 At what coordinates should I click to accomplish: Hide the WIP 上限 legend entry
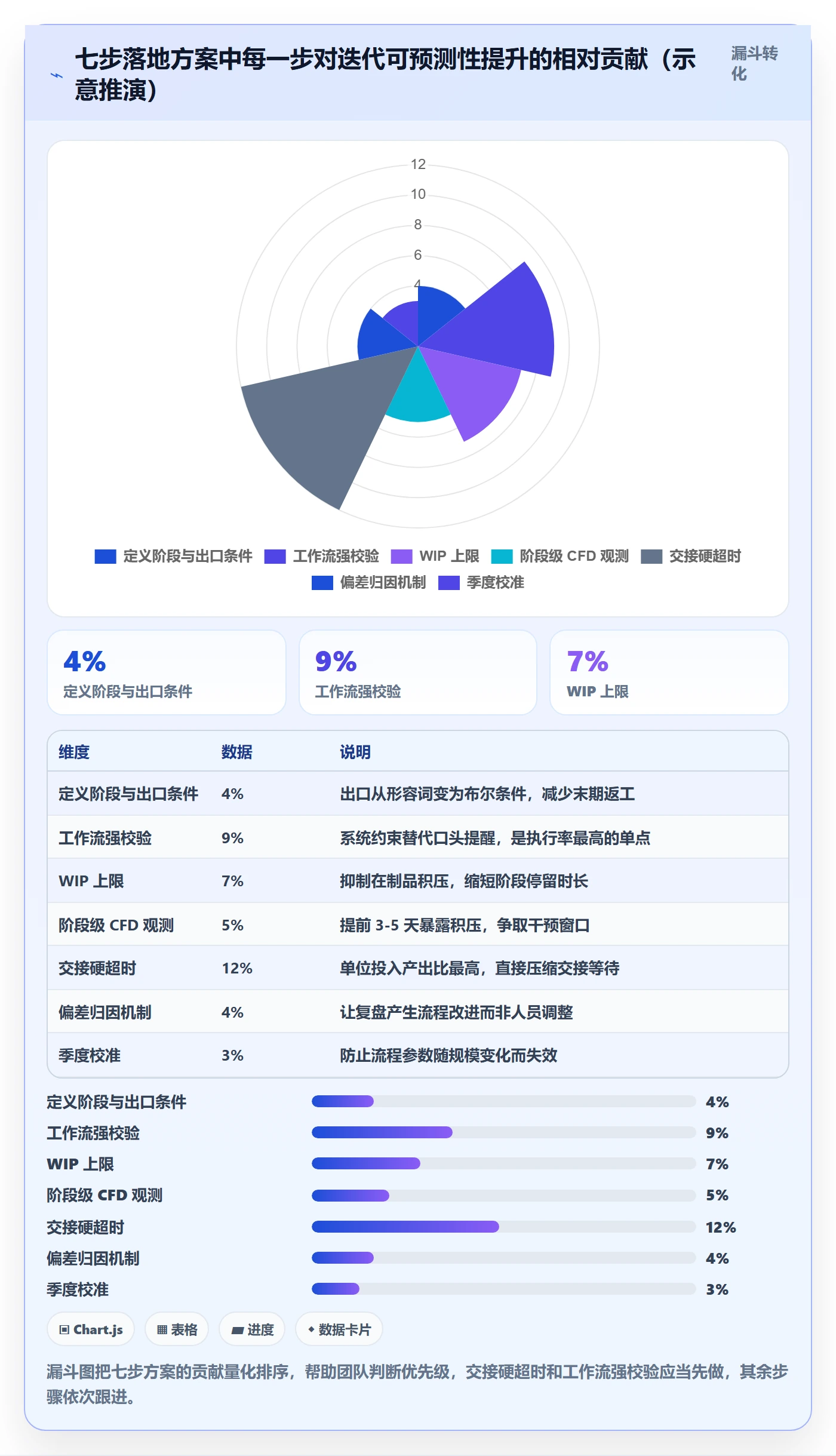435,557
